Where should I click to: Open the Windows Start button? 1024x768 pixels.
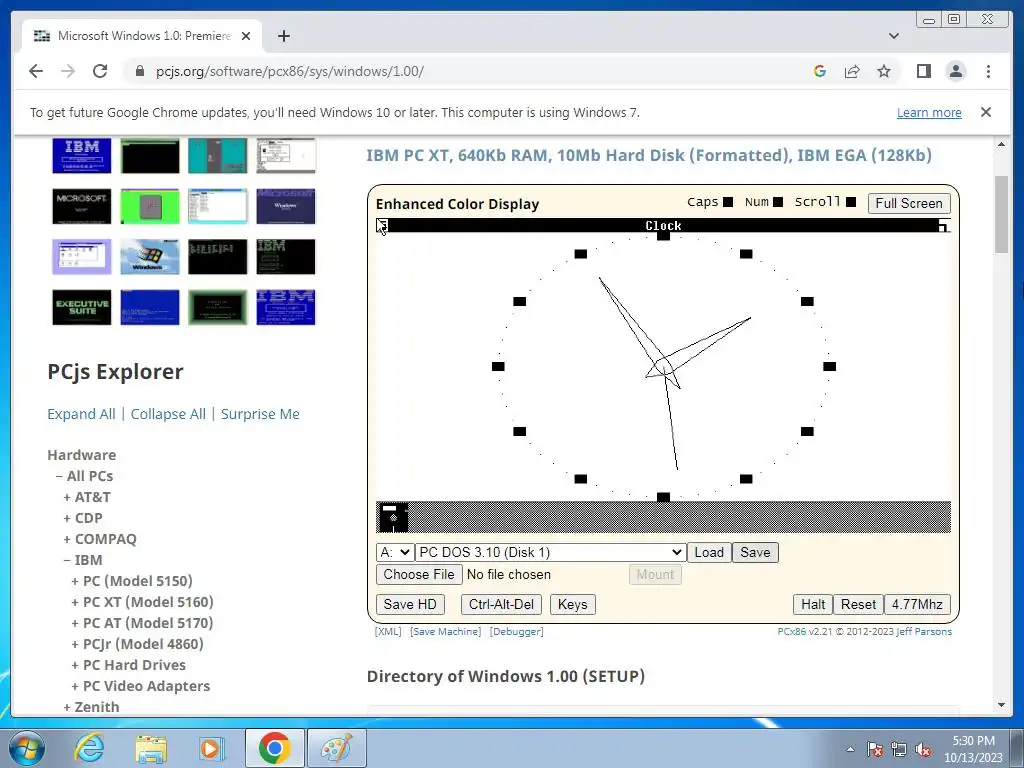click(x=25, y=748)
